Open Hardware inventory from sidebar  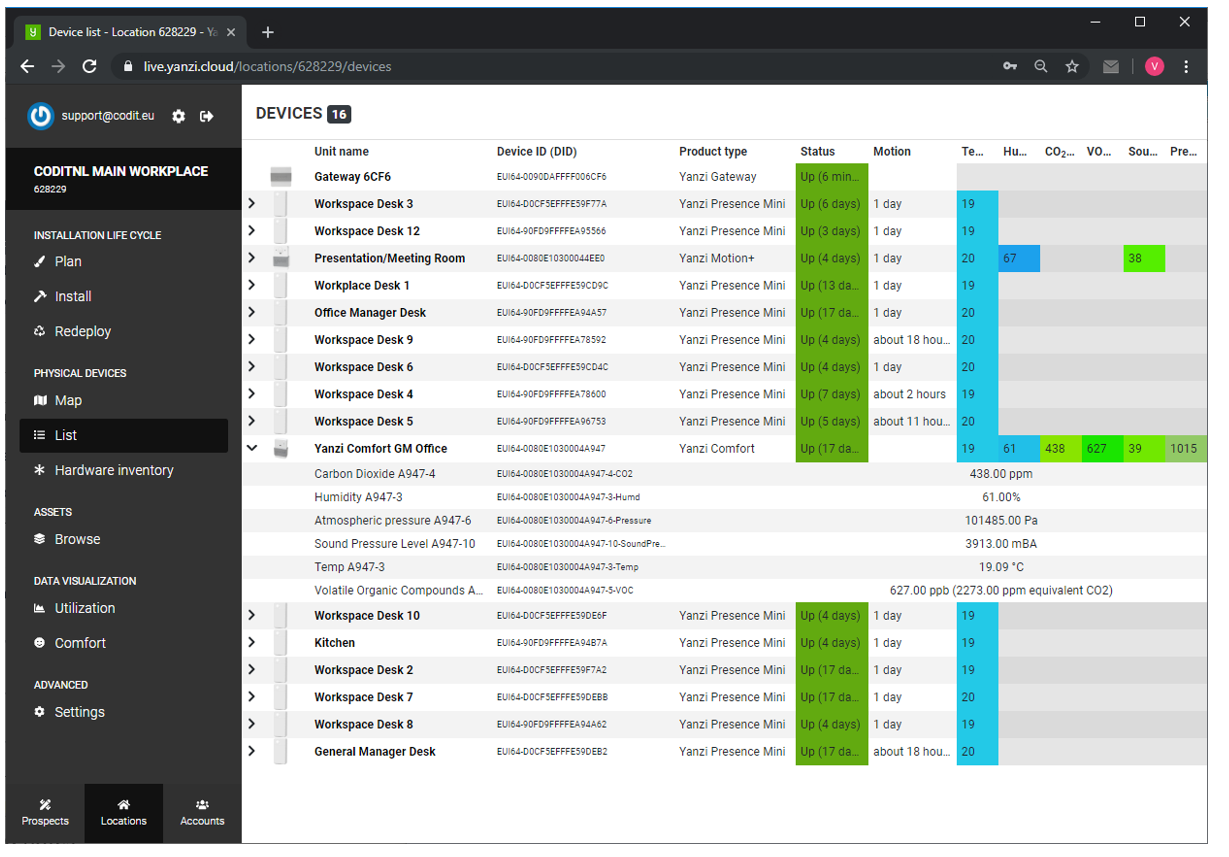tap(113, 470)
